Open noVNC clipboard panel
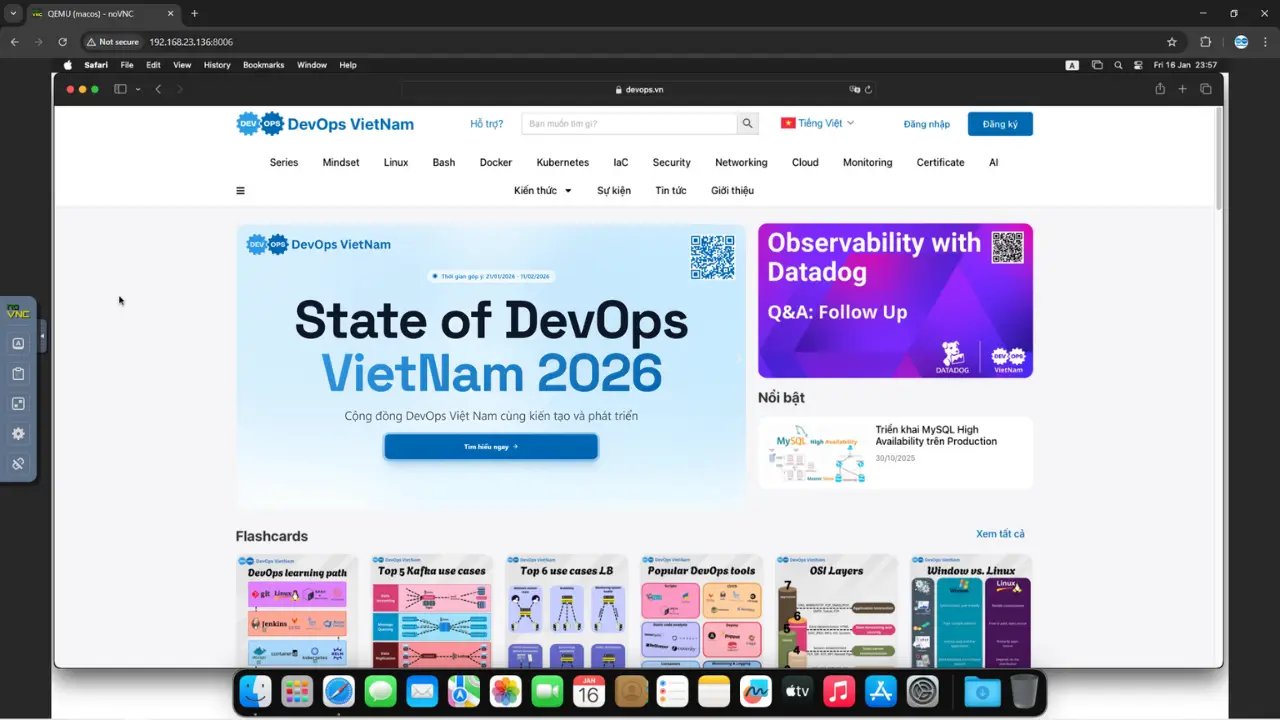 18,374
